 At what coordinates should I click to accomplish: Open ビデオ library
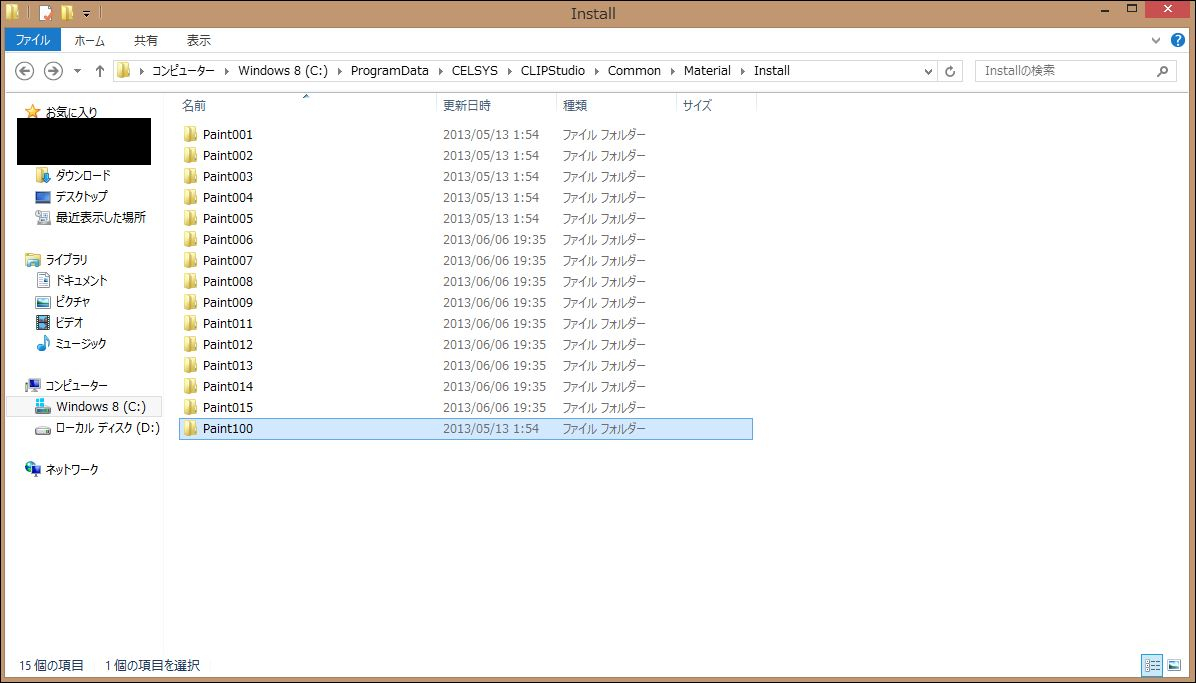coord(69,323)
